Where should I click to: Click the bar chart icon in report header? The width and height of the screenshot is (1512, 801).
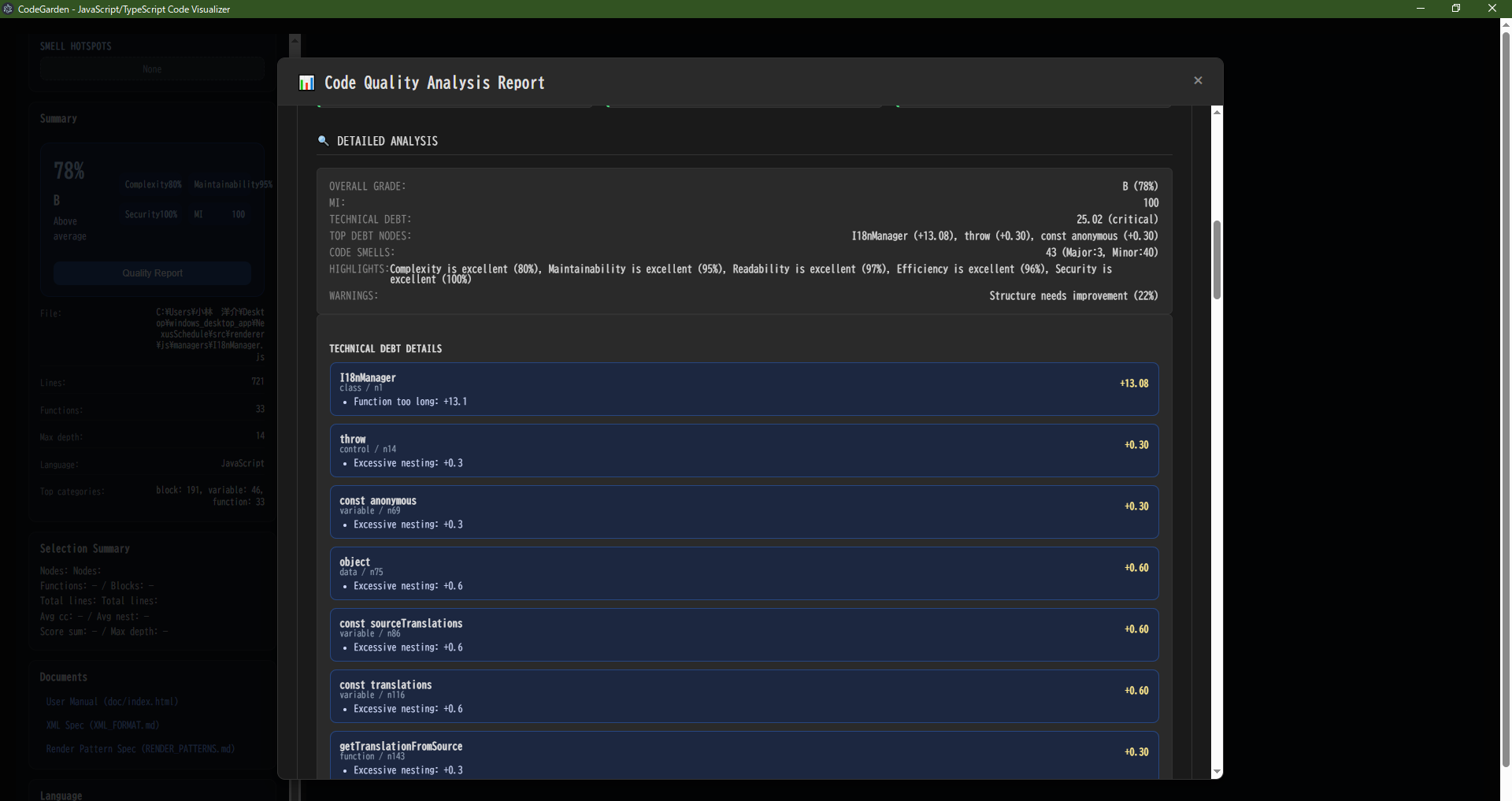[306, 83]
